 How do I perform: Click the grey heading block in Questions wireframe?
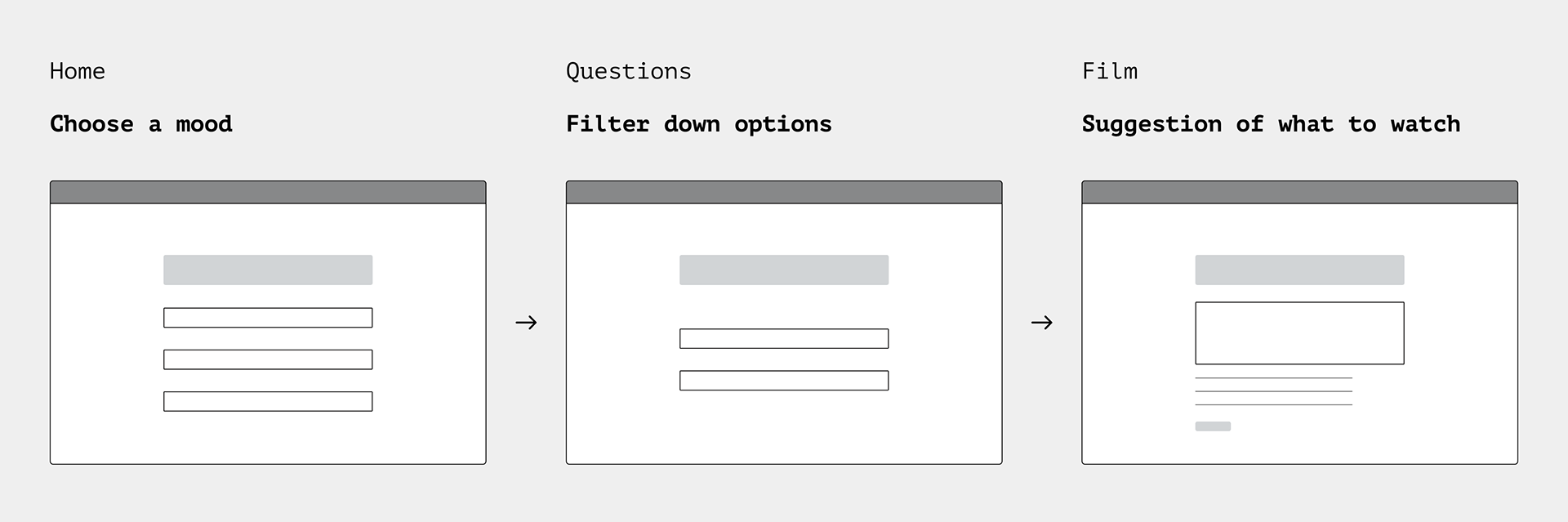coord(784,270)
